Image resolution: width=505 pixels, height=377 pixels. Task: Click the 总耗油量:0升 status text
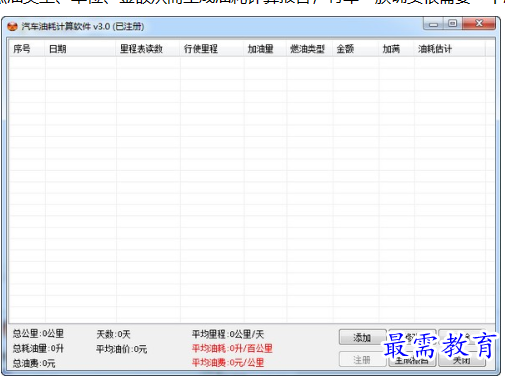pos(38,348)
